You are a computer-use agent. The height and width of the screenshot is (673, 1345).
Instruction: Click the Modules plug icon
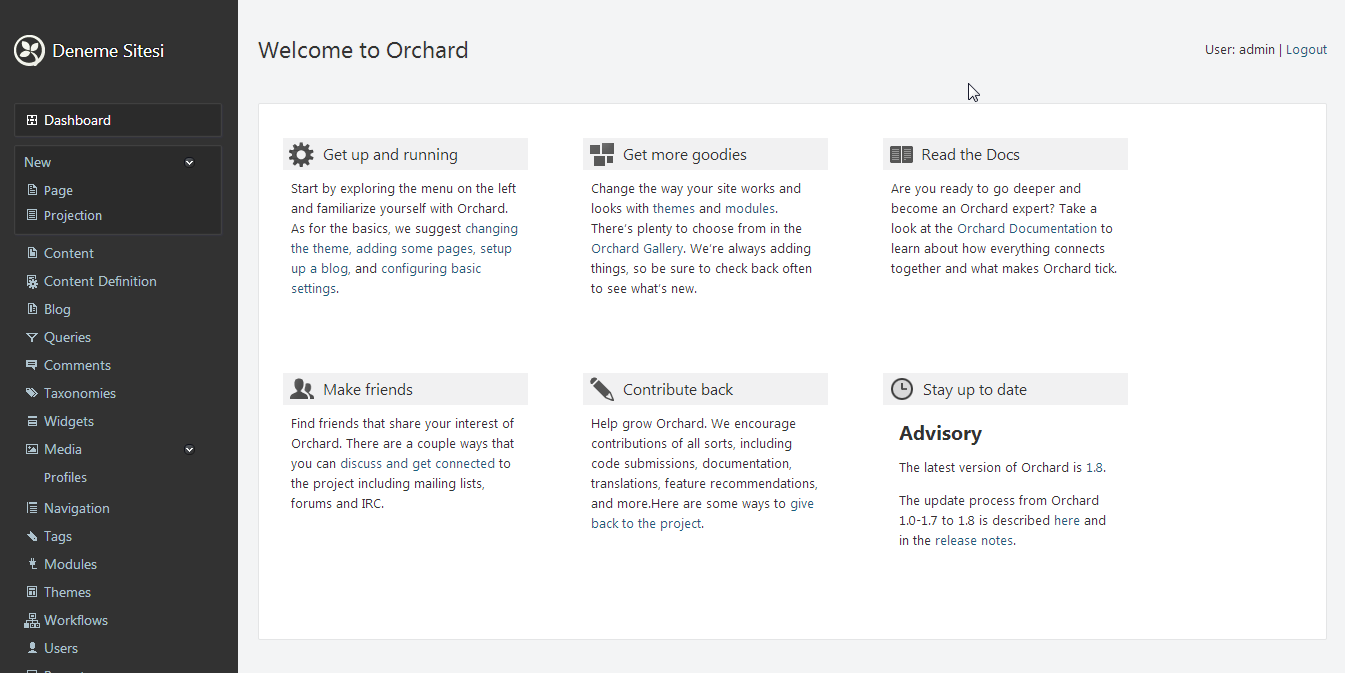[x=32, y=565]
